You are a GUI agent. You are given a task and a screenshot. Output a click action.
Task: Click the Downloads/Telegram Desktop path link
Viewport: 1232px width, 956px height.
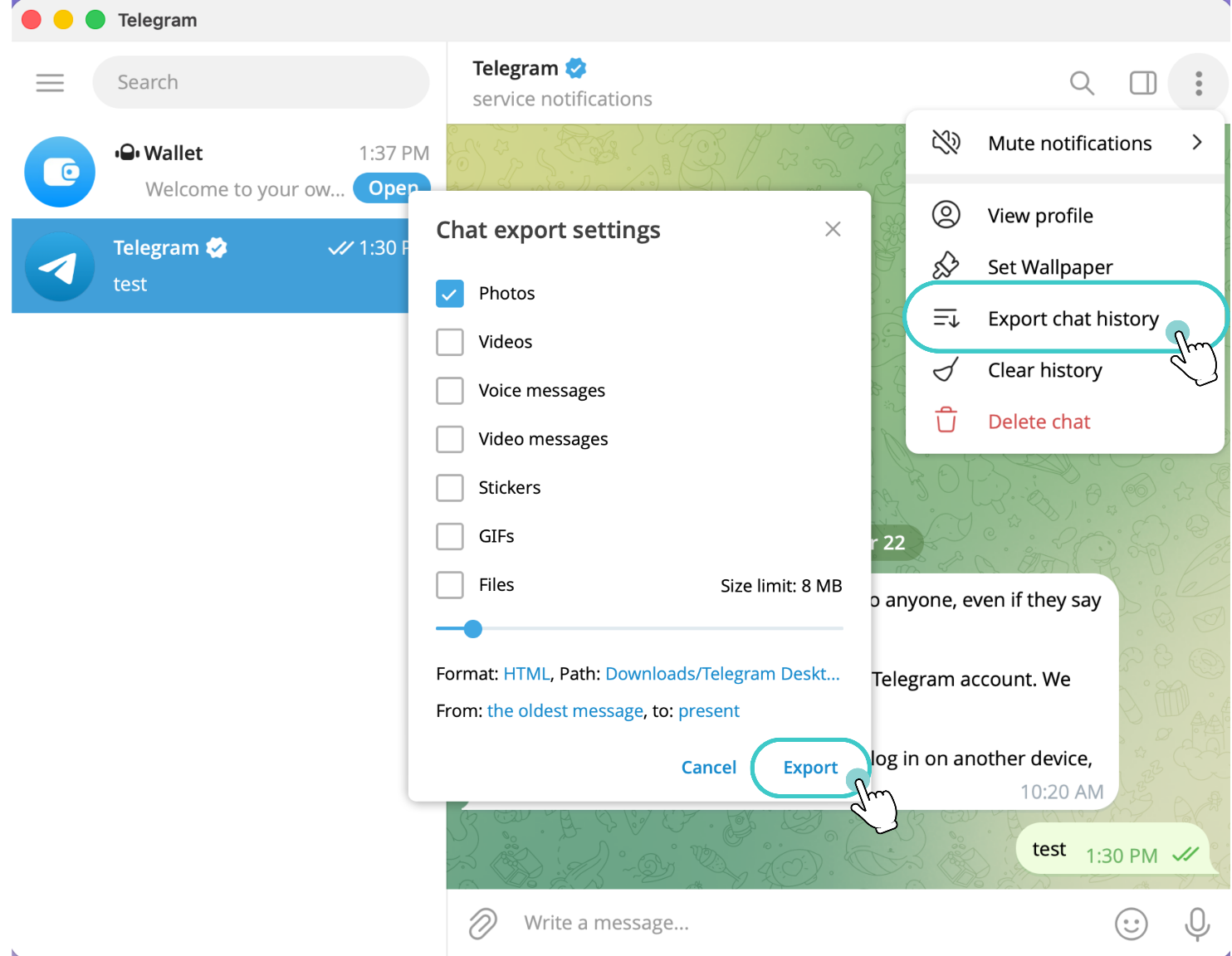722,674
